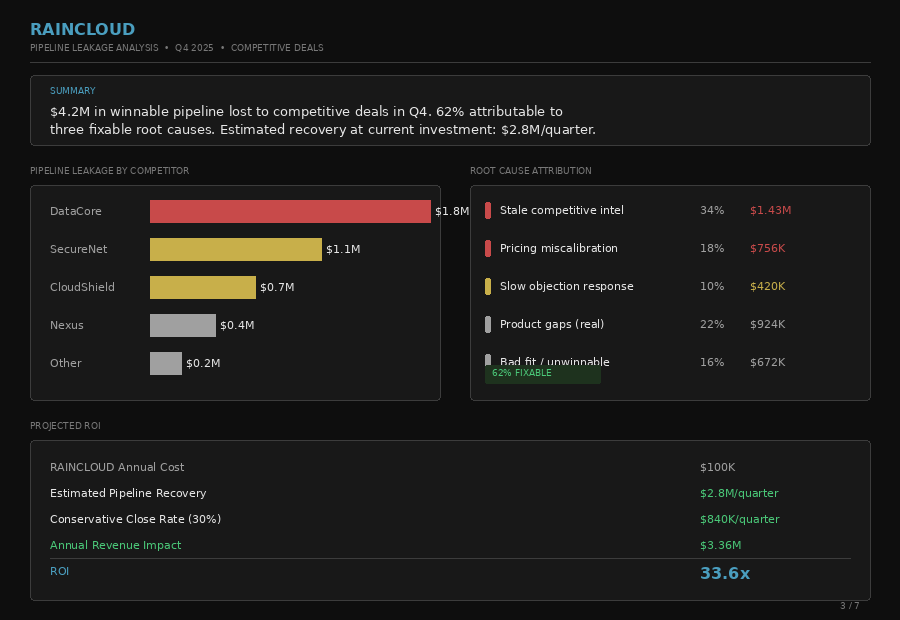Viewport: 900px width, 620px height.
Task: Toggle the 62% FIXABLE badge
Action: 543,372
